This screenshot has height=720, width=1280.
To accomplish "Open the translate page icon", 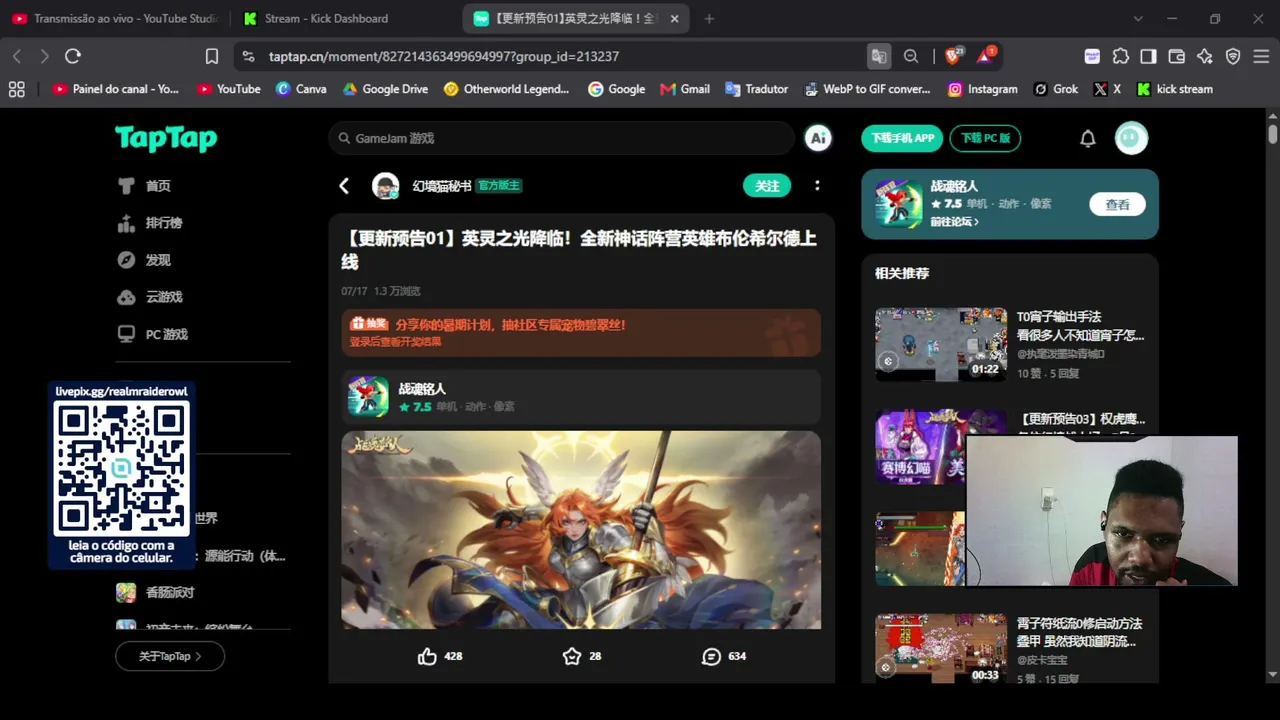I will tap(879, 56).
